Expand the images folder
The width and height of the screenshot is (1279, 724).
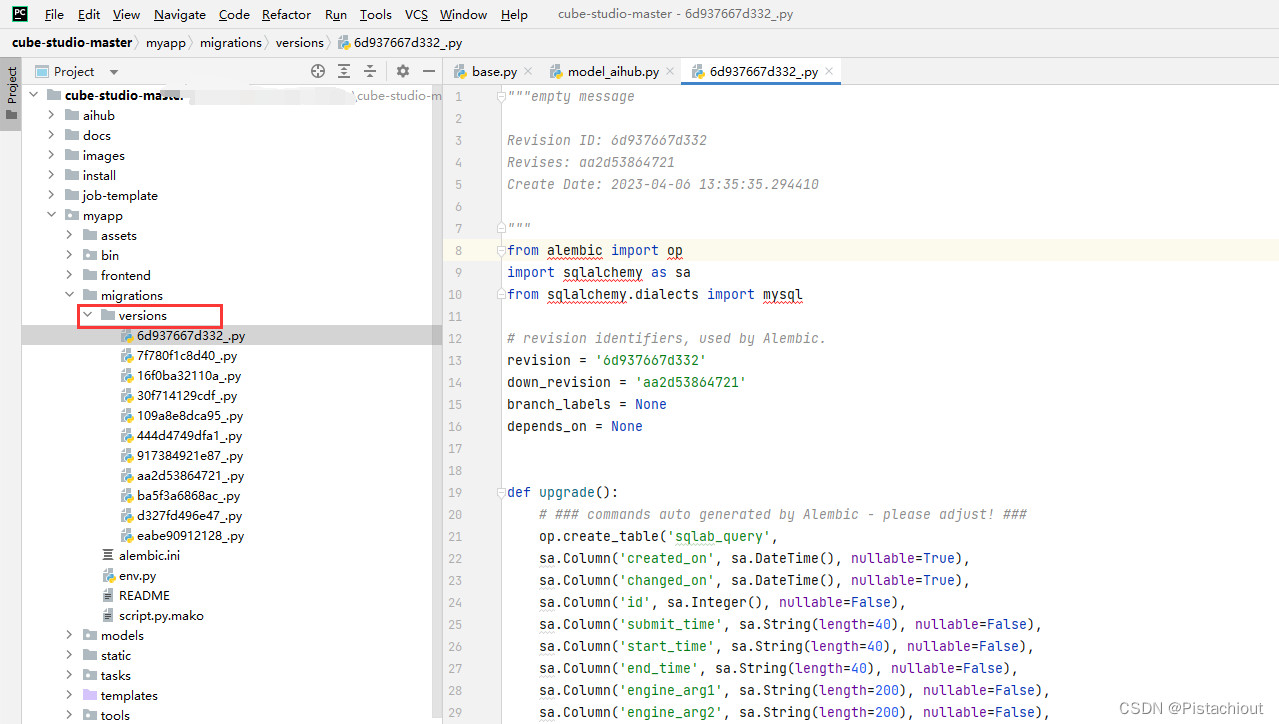click(51, 155)
